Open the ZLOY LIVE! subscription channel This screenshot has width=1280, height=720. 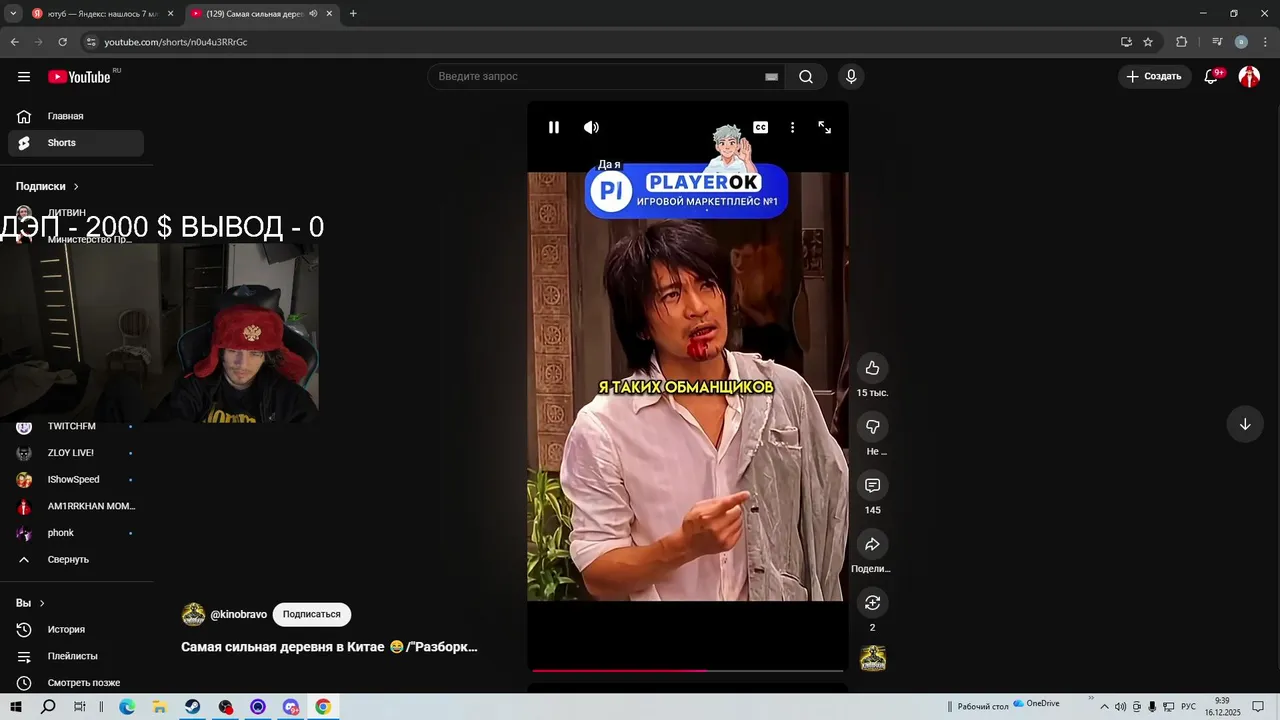coord(76,453)
